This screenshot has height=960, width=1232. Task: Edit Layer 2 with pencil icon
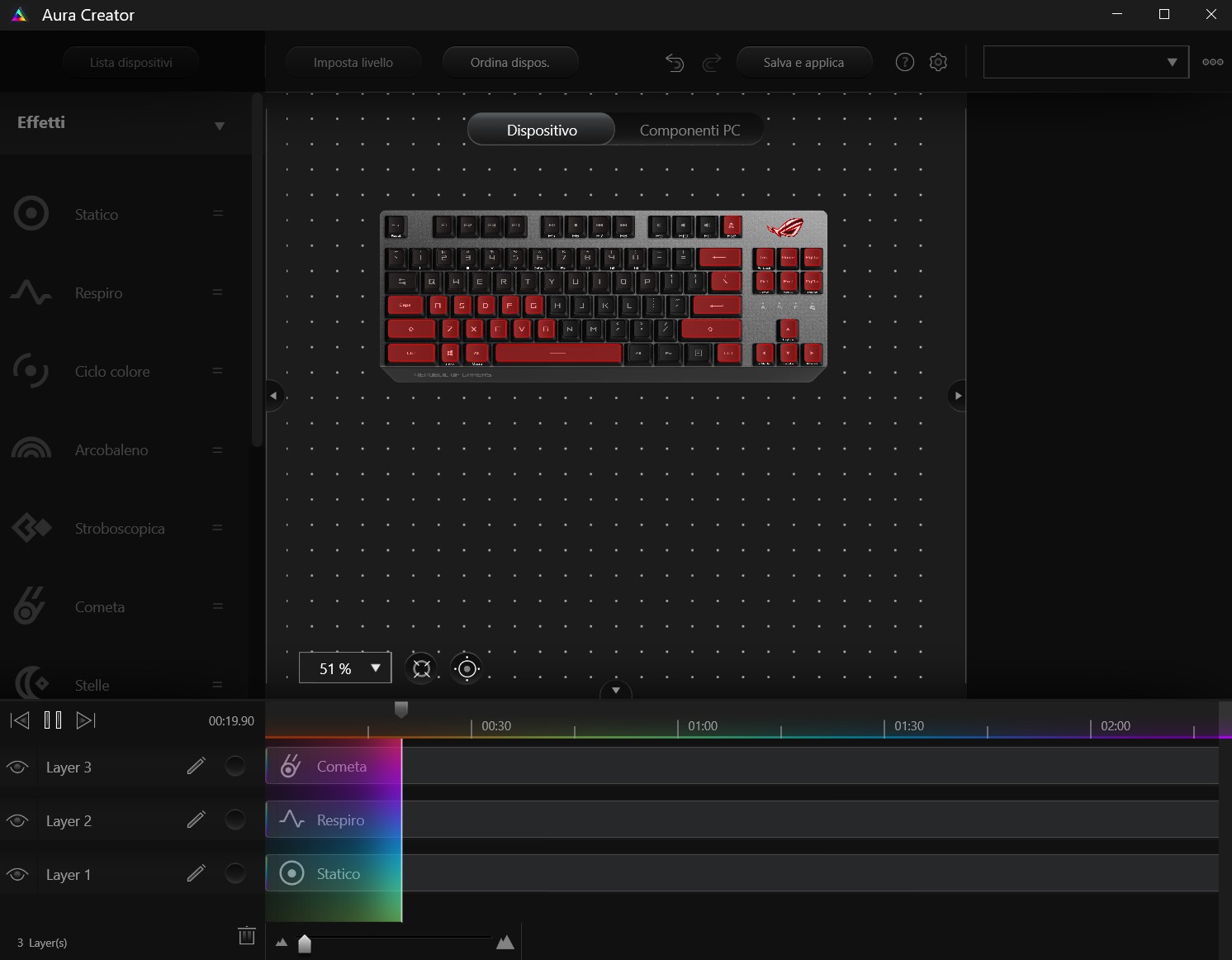(196, 820)
